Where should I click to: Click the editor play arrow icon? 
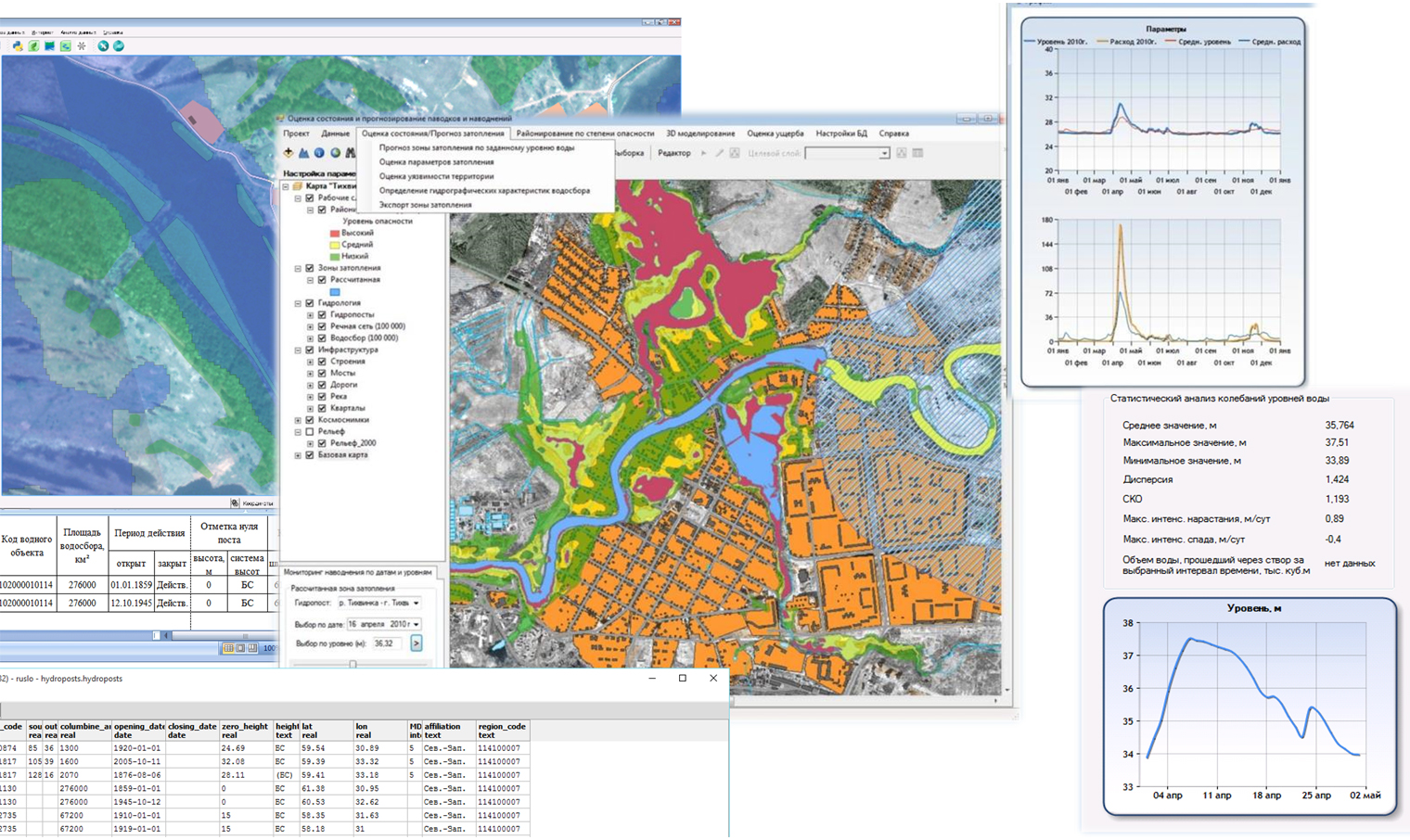[703, 153]
